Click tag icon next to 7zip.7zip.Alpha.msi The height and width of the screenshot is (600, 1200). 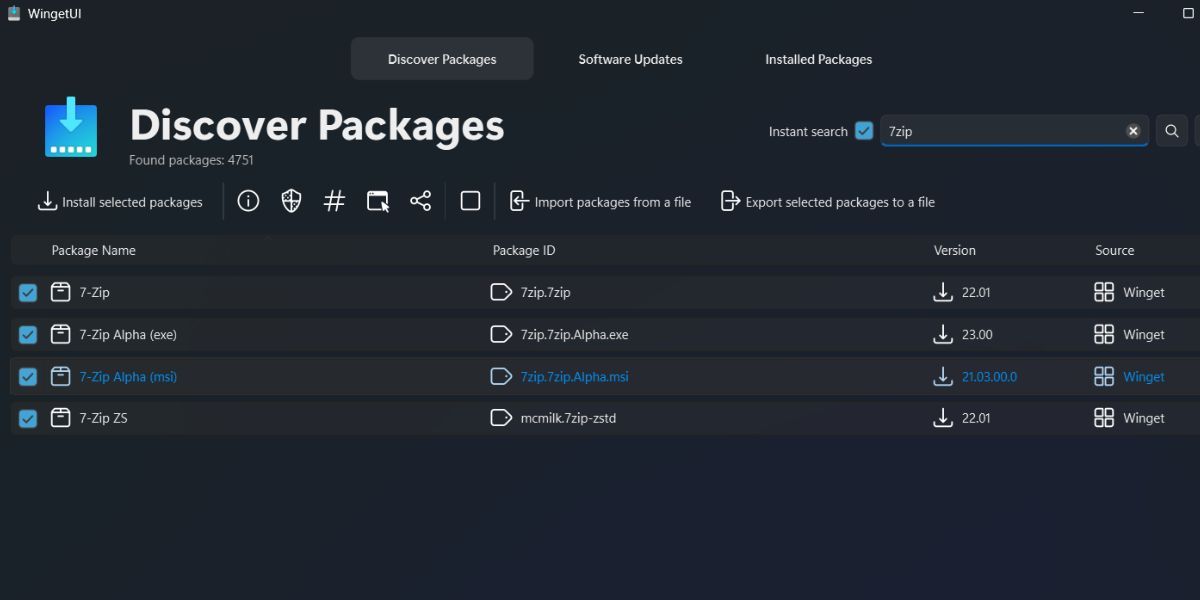501,376
